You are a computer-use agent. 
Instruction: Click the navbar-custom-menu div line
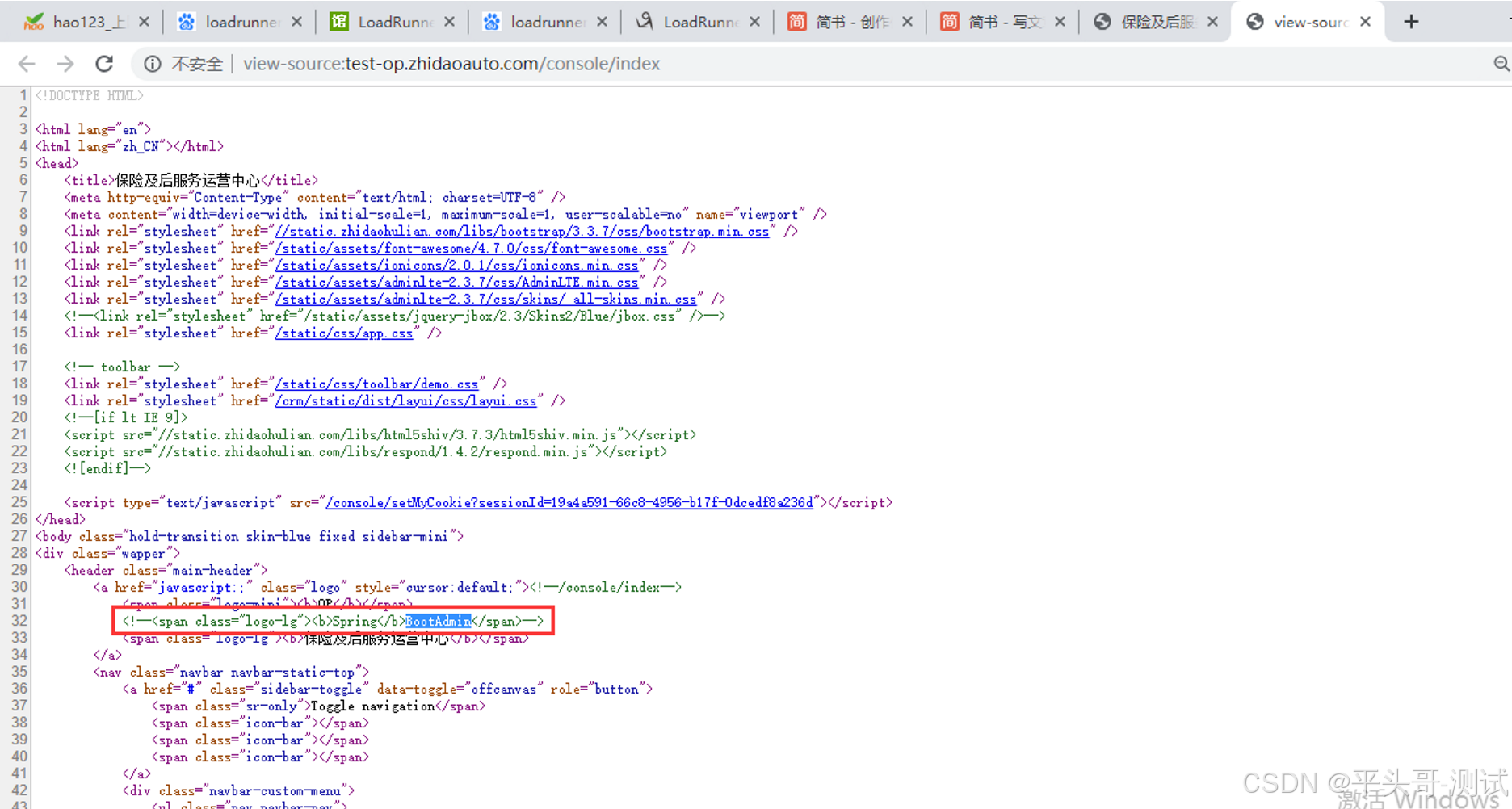(x=238, y=791)
